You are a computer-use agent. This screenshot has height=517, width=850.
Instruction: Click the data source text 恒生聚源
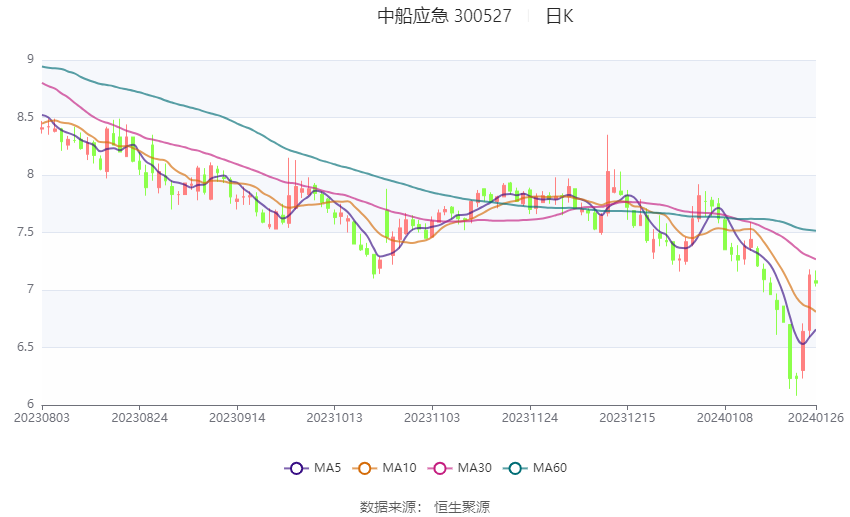pos(462,507)
